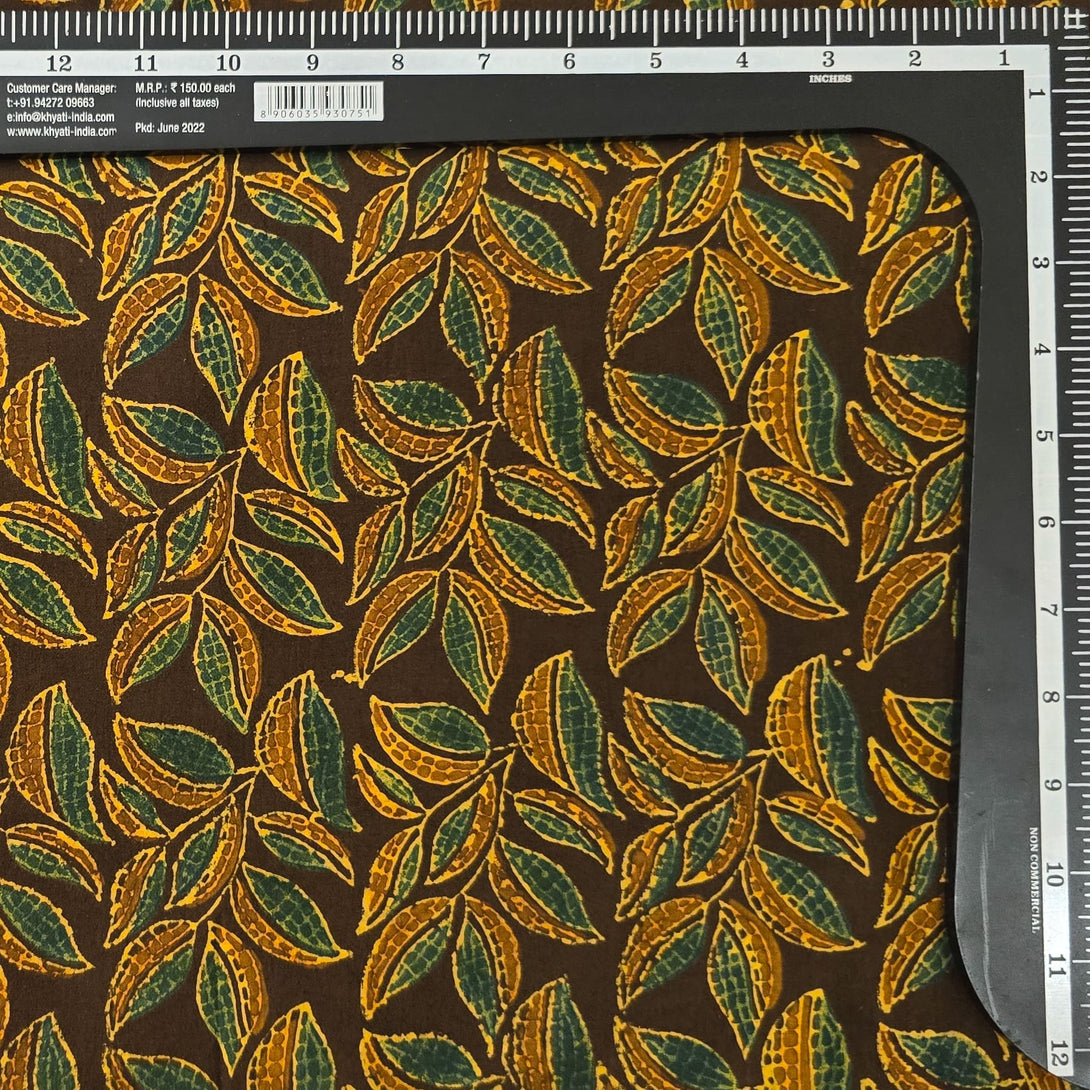Click number 1 on the horizontal ruler
The width and height of the screenshot is (1090, 1090).
tap(1002, 59)
